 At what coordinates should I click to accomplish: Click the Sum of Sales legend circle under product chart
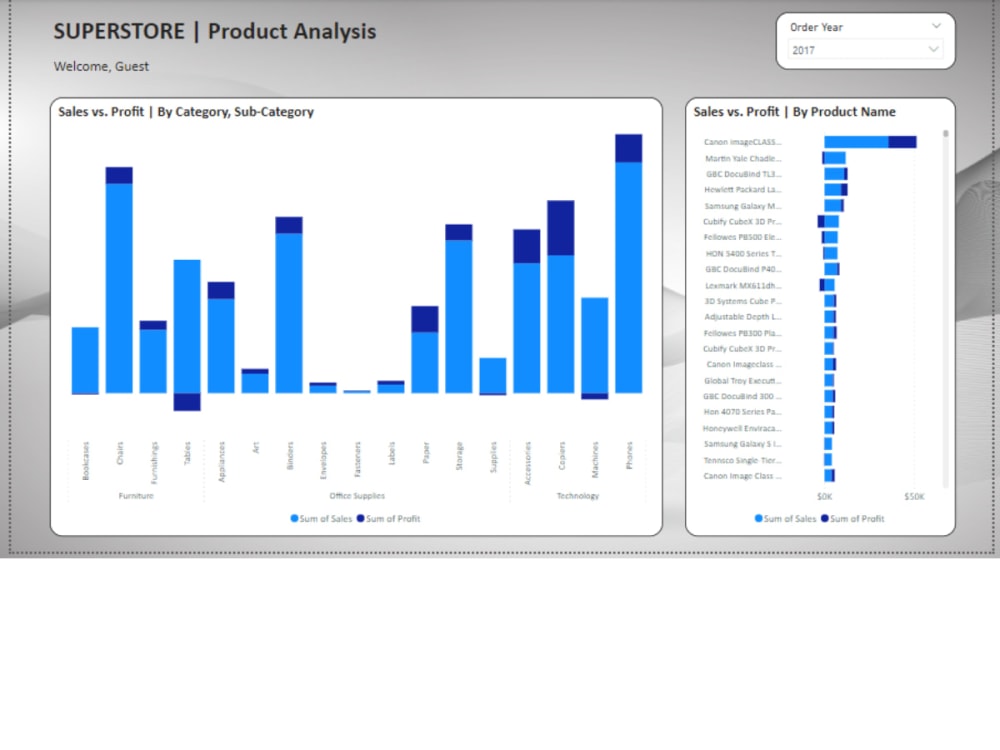click(x=758, y=519)
